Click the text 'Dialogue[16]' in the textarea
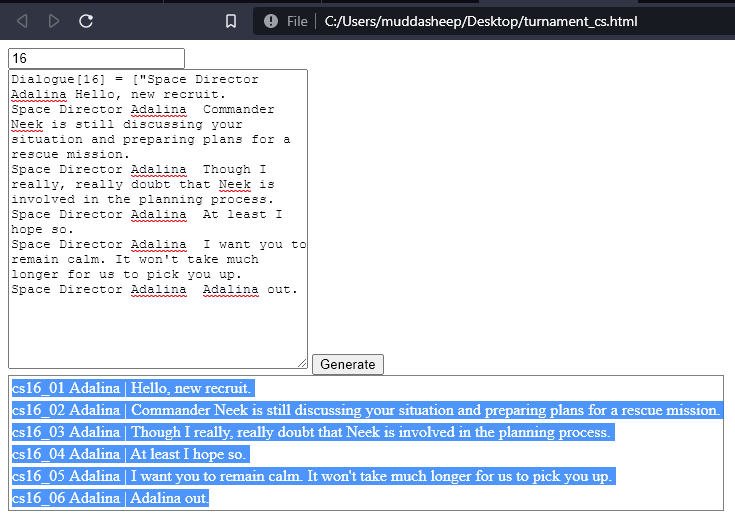The height and width of the screenshot is (521, 735). point(59,79)
